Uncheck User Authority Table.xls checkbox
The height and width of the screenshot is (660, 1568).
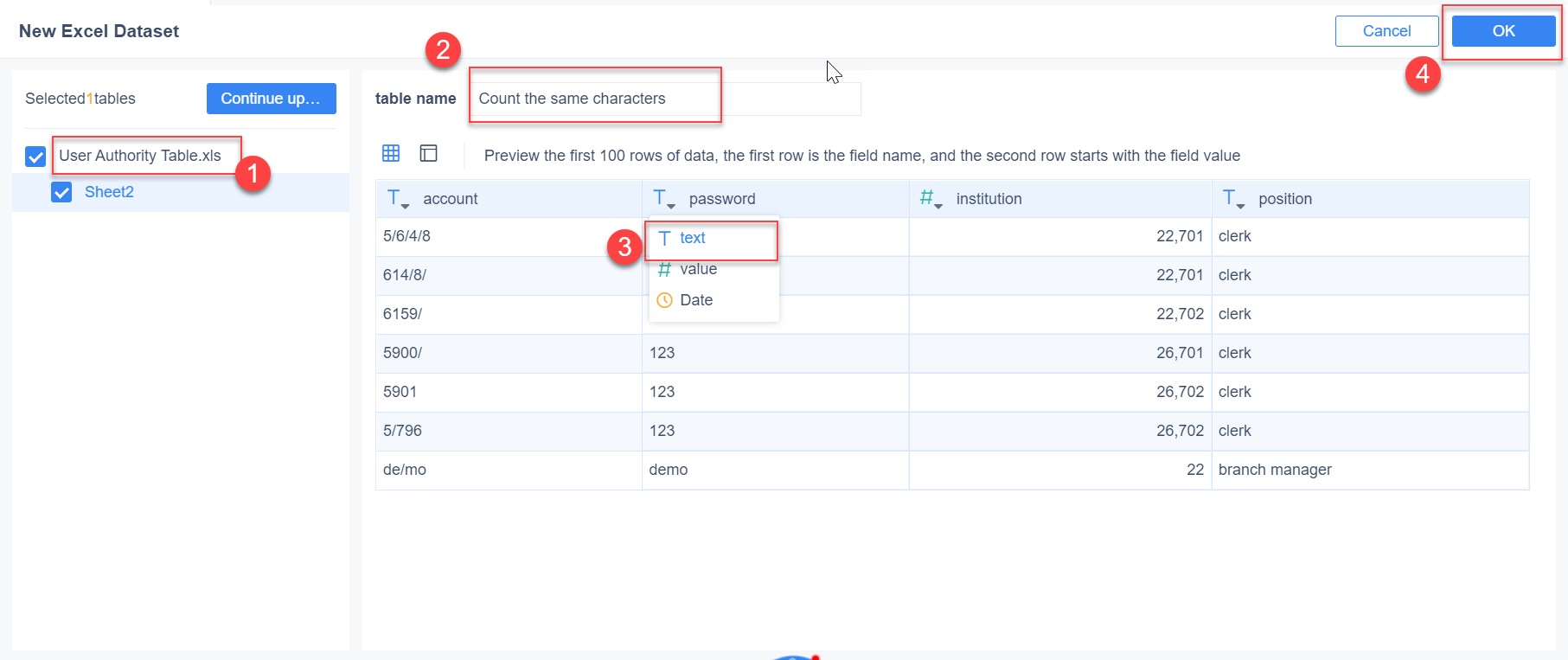point(35,157)
